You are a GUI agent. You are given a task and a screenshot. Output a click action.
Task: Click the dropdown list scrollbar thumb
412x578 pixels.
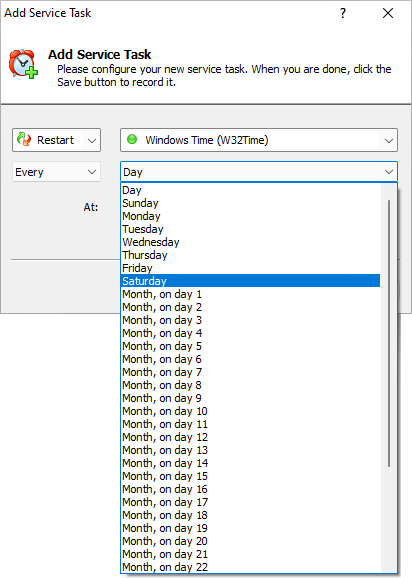point(389,334)
